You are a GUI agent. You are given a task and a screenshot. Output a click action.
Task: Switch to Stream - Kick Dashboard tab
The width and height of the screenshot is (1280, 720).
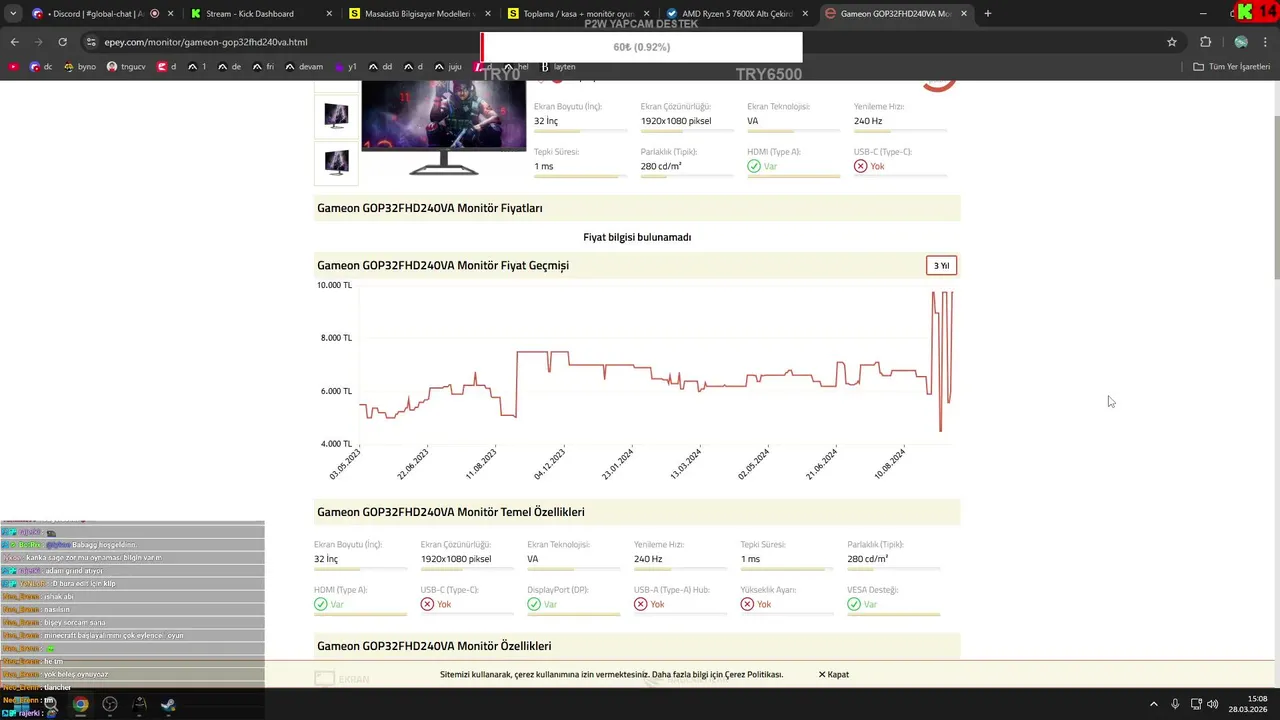click(x=260, y=14)
